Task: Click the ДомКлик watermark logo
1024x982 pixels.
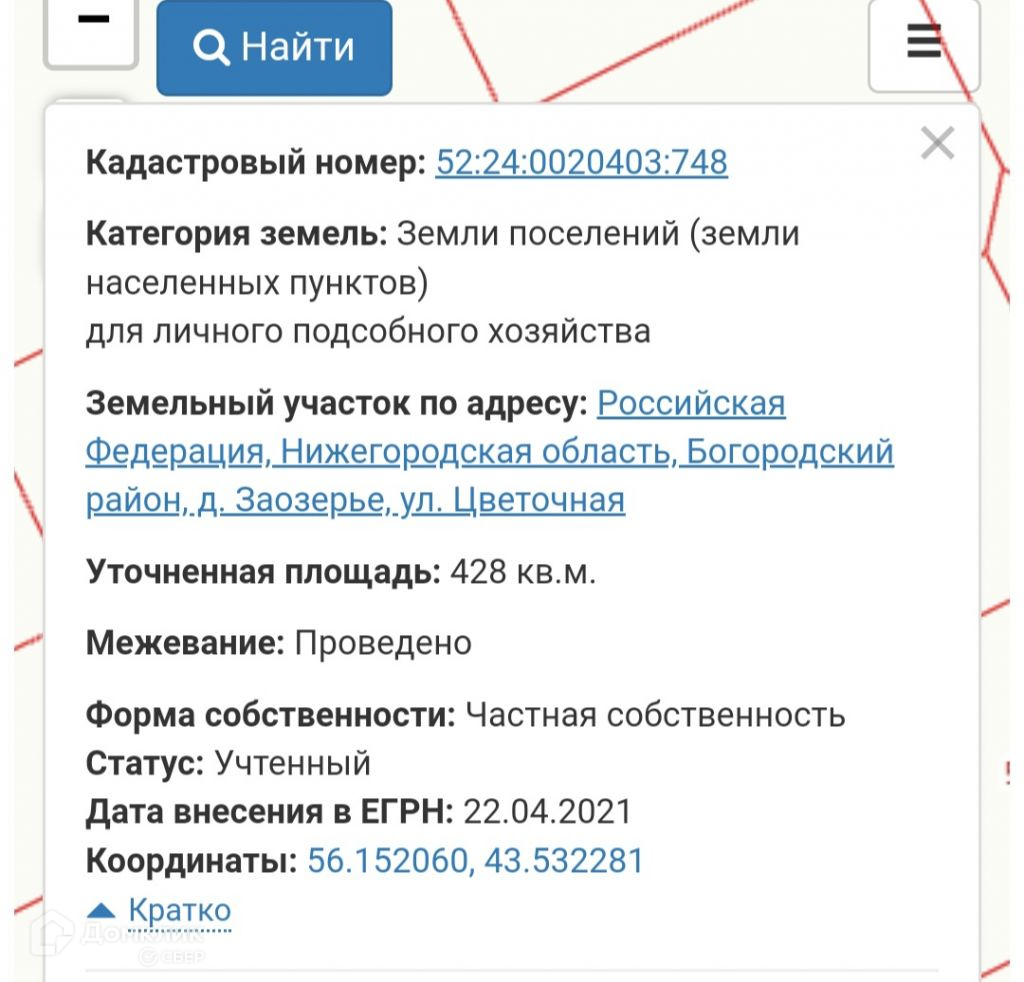Action: [x=120, y=936]
